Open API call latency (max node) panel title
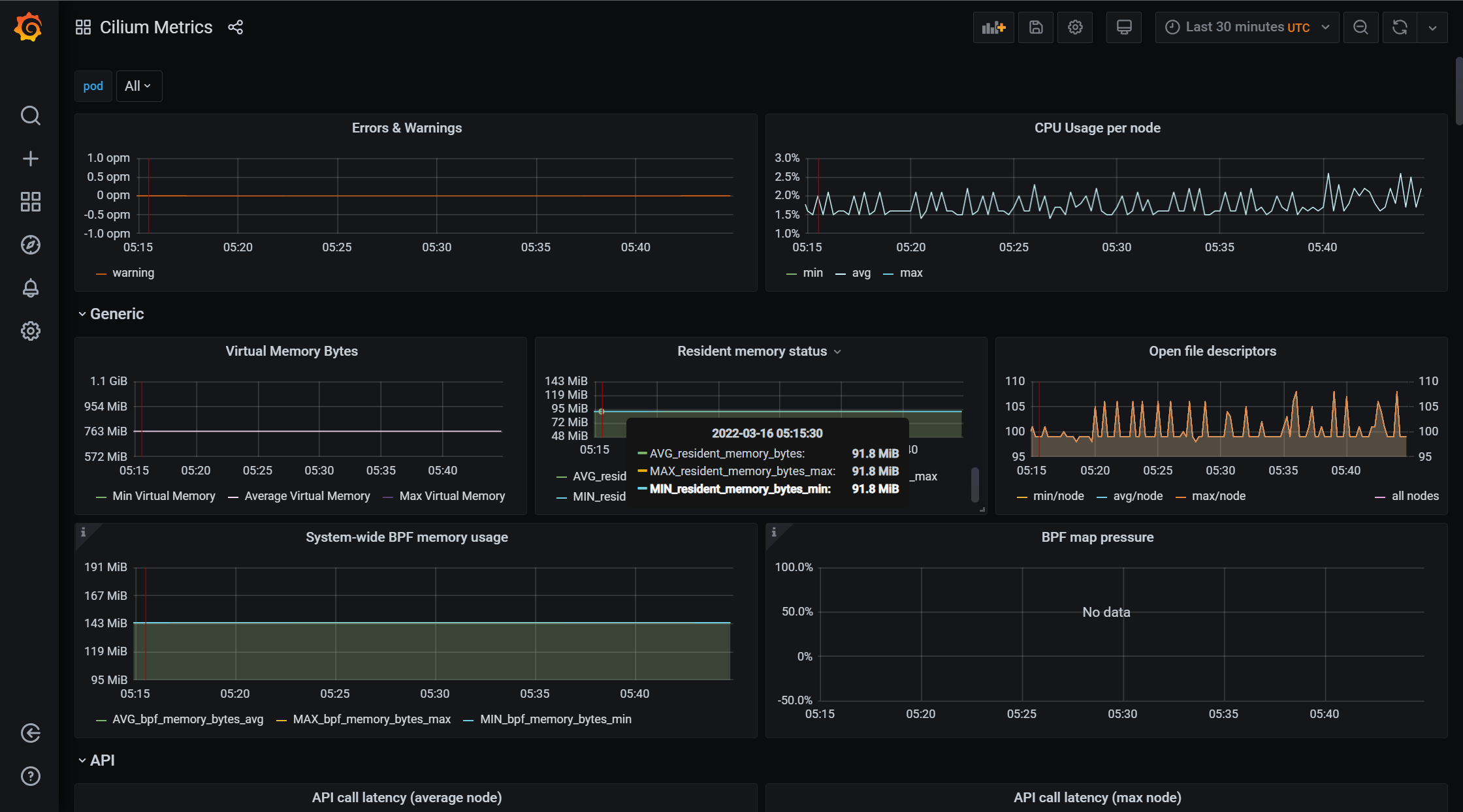 point(1097,798)
